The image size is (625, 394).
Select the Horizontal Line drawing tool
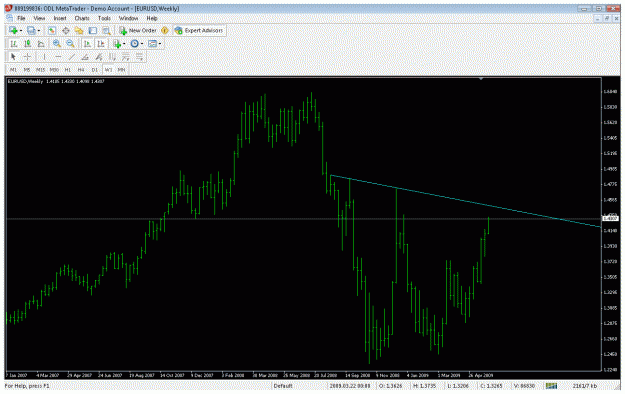click(x=58, y=57)
